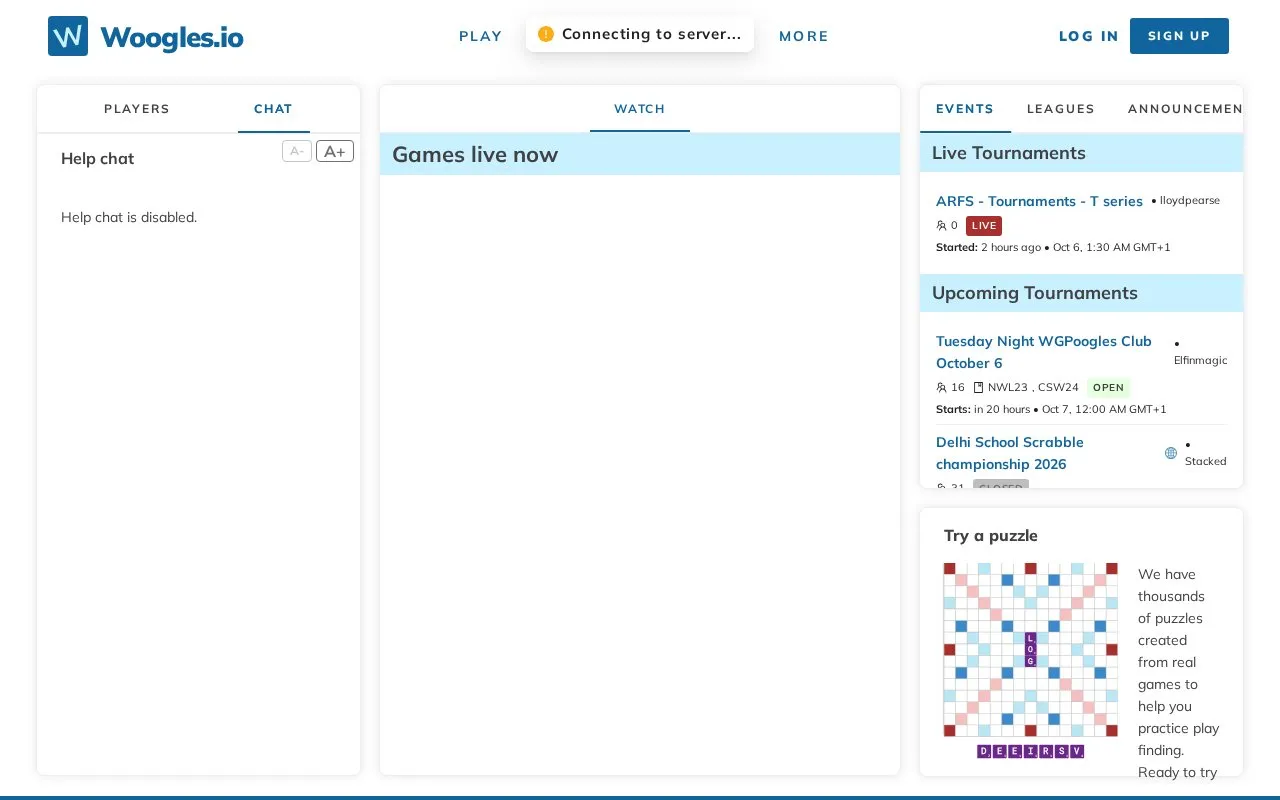This screenshot has width=1280, height=800.
Task: Click the yellow warning icon beside Connecting to server
Action: [x=545, y=34]
